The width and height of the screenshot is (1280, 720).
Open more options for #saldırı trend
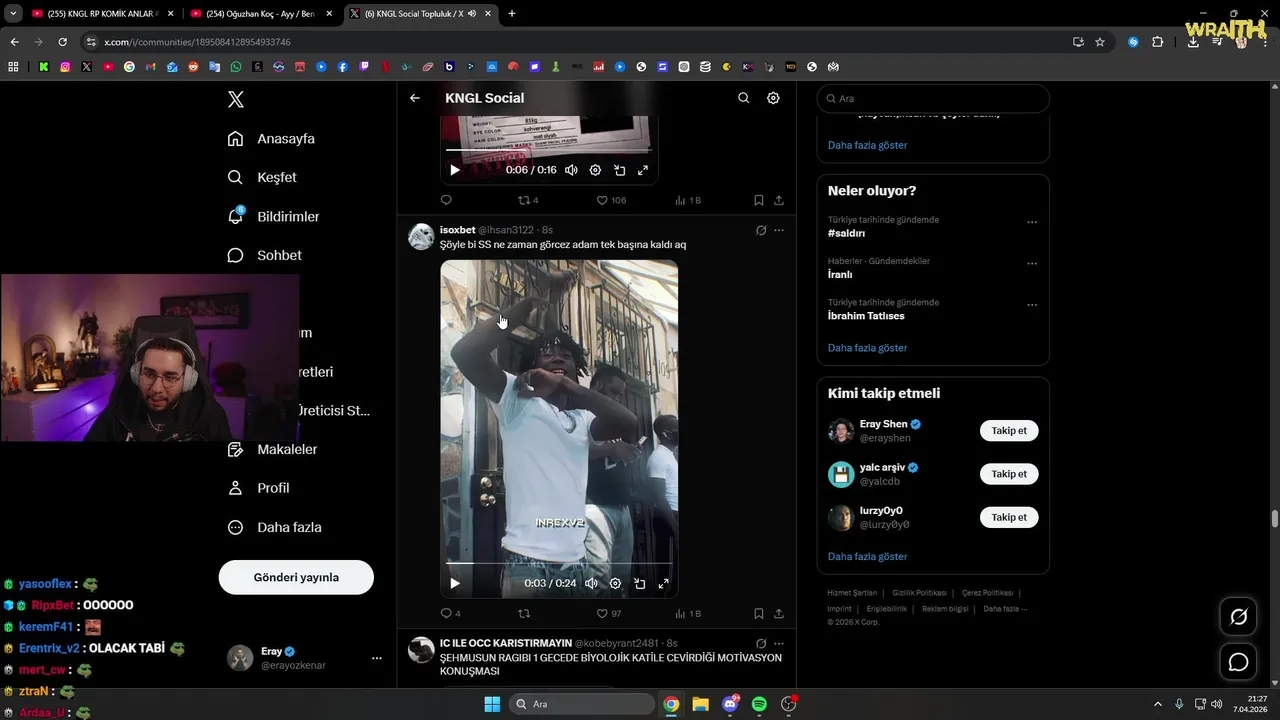tap(1032, 222)
